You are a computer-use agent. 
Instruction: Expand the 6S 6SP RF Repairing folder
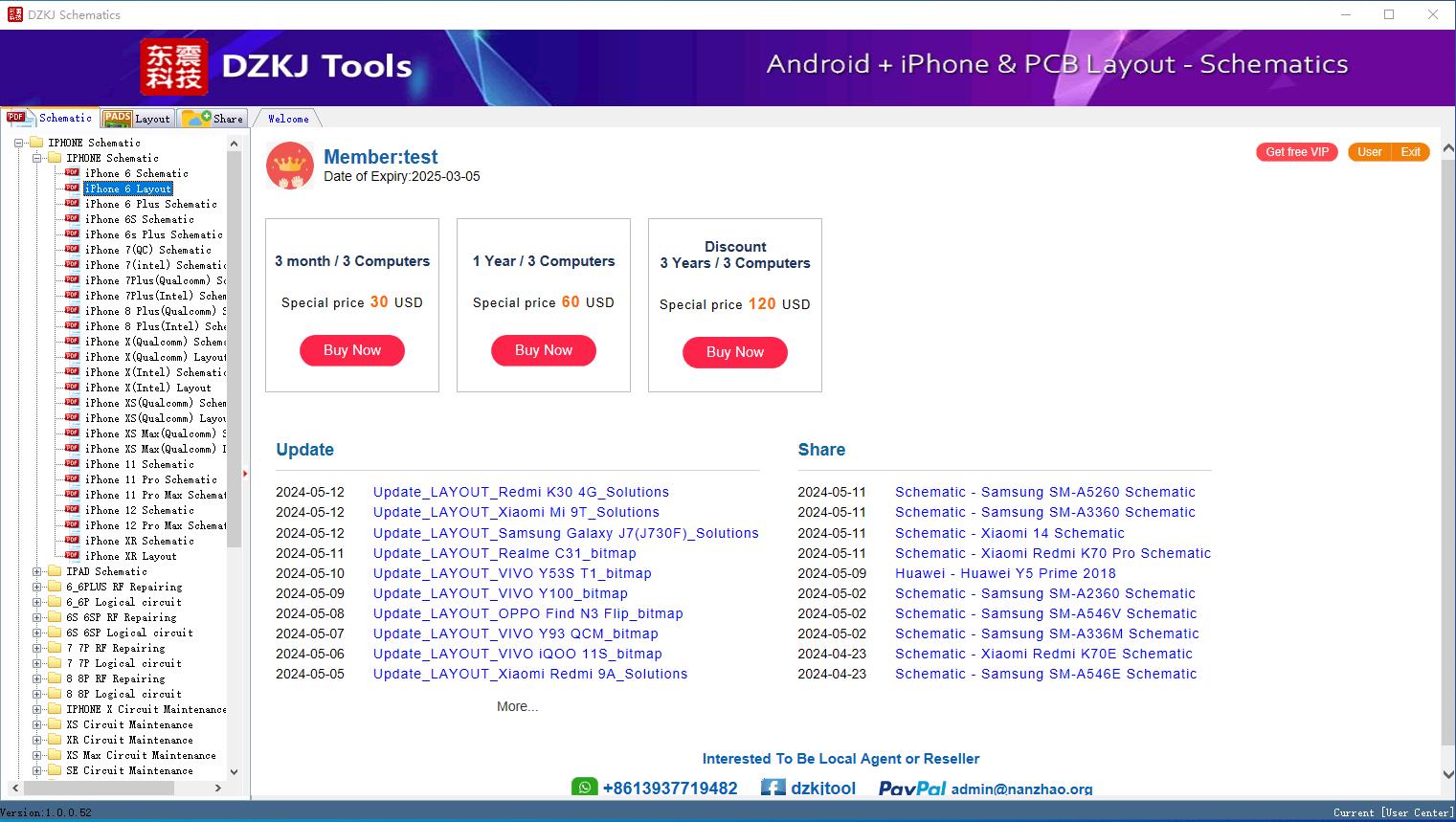[37, 617]
